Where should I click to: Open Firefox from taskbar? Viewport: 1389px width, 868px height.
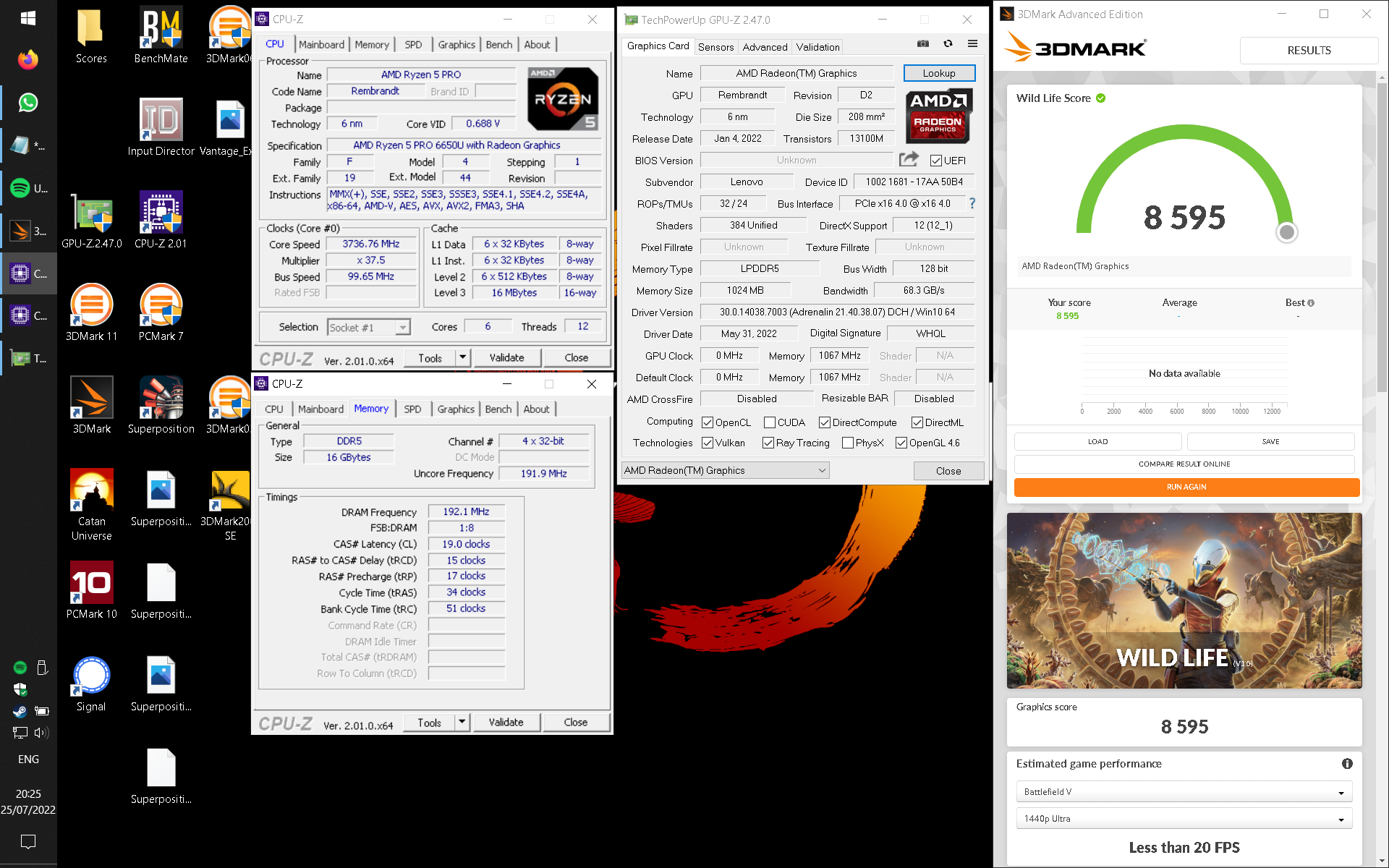[28, 60]
